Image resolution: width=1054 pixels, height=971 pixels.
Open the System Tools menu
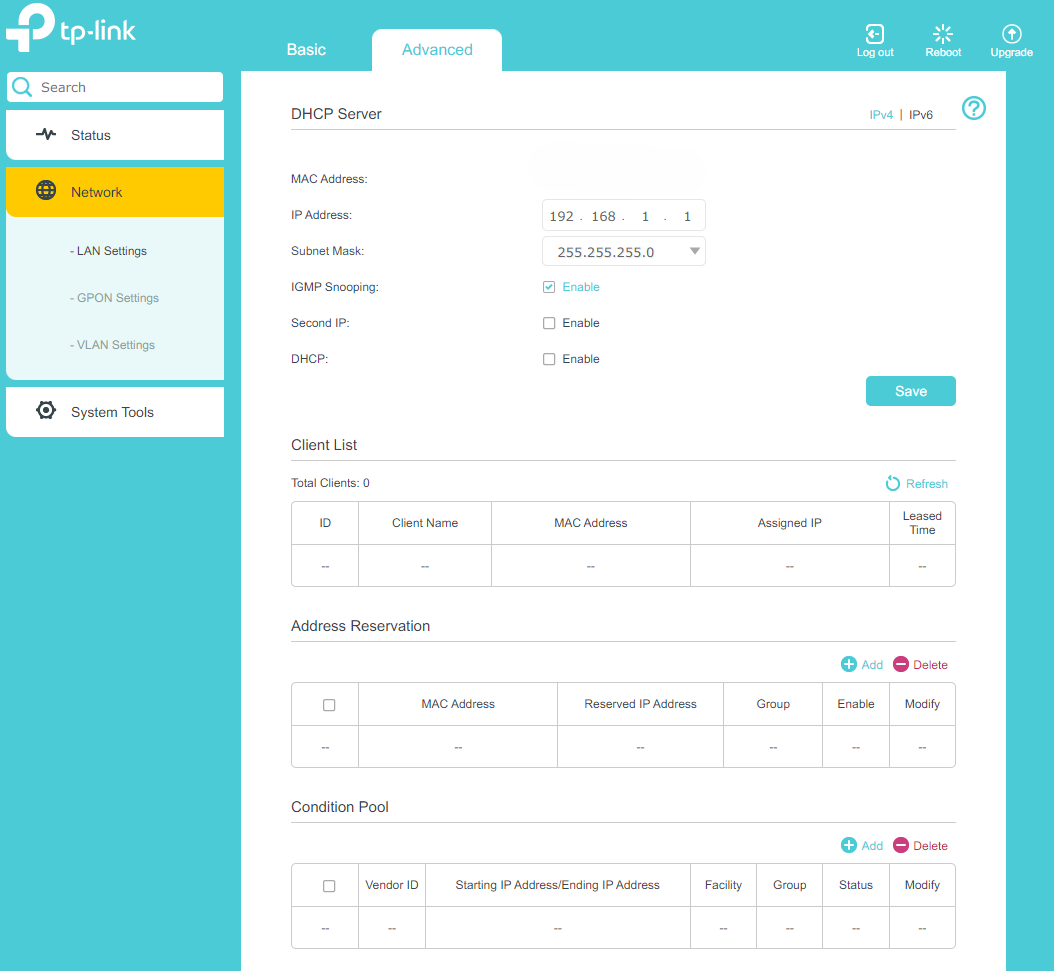115,412
